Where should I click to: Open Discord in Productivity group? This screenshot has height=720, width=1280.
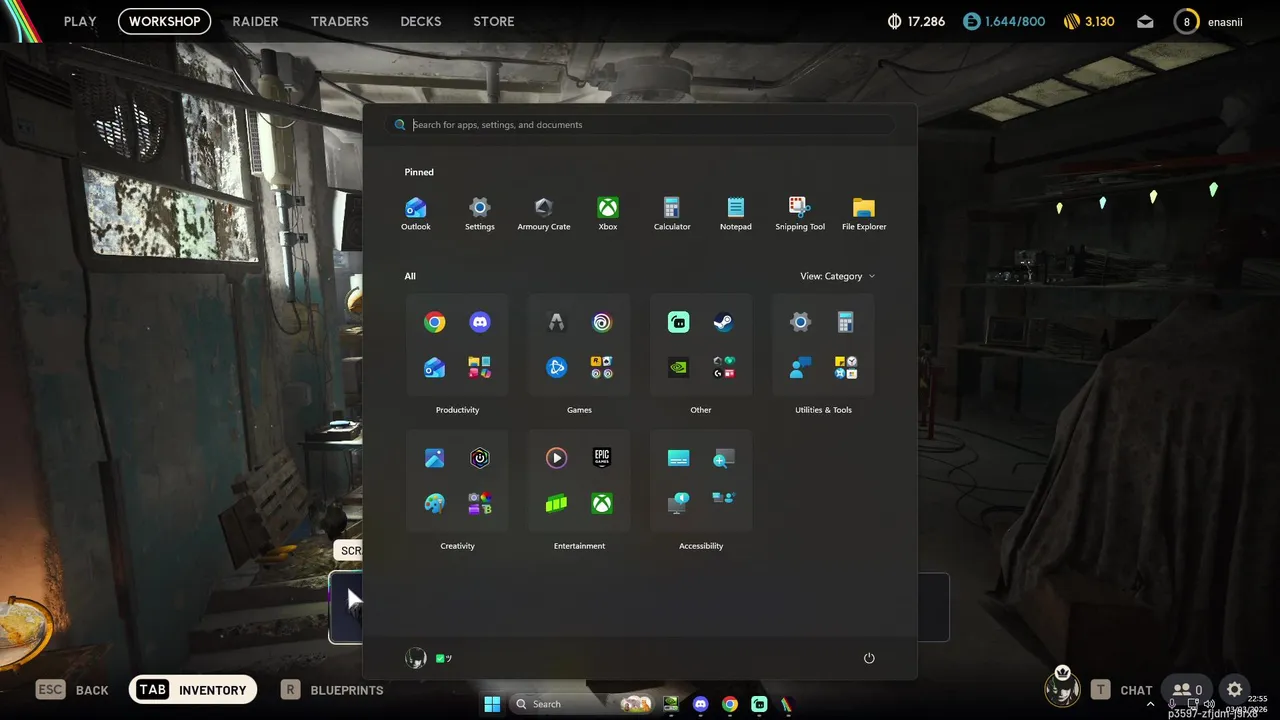click(480, 322)
